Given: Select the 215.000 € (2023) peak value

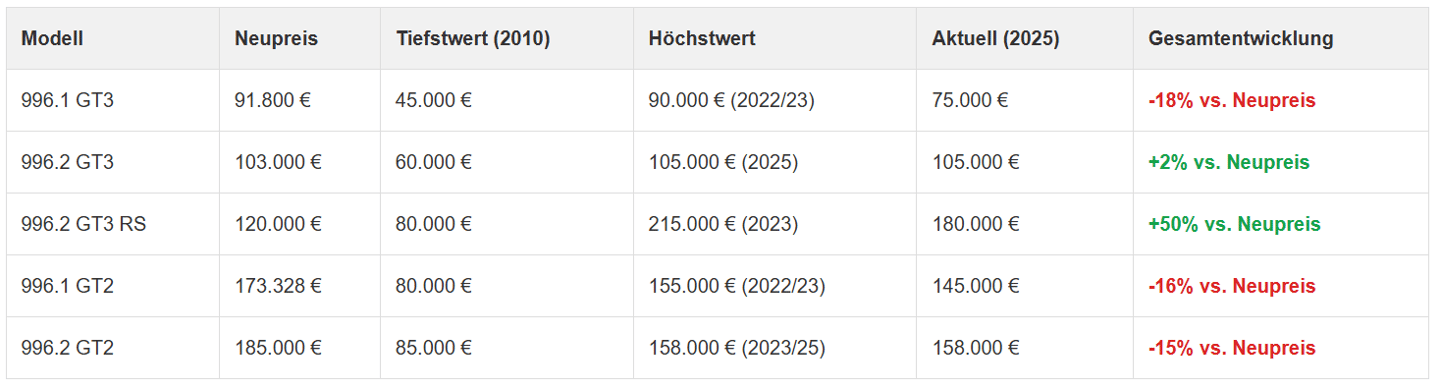Looking at the screenshot, I should click(x=723, y=224).
